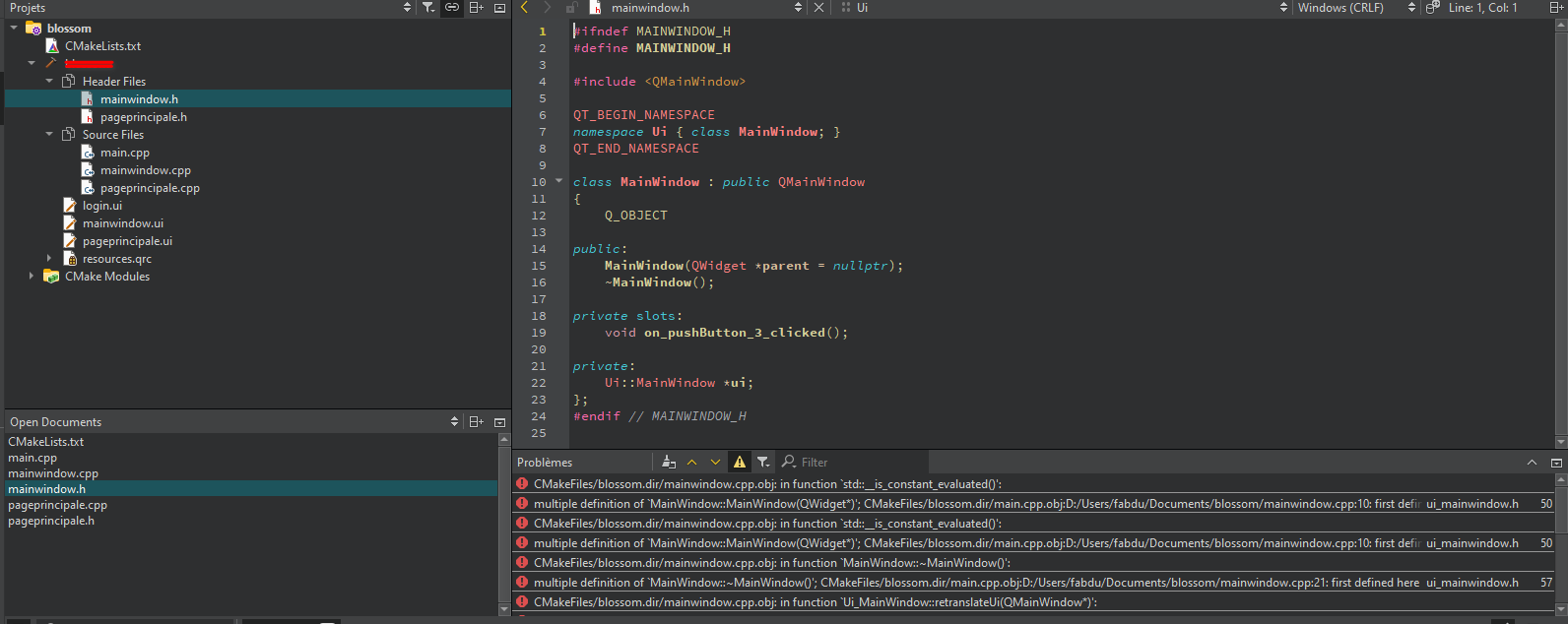Click line number 57 in the Problèmes list
Viewport: 1568px width, 624px height.
pyautogui.click(x=1546, y=583)
